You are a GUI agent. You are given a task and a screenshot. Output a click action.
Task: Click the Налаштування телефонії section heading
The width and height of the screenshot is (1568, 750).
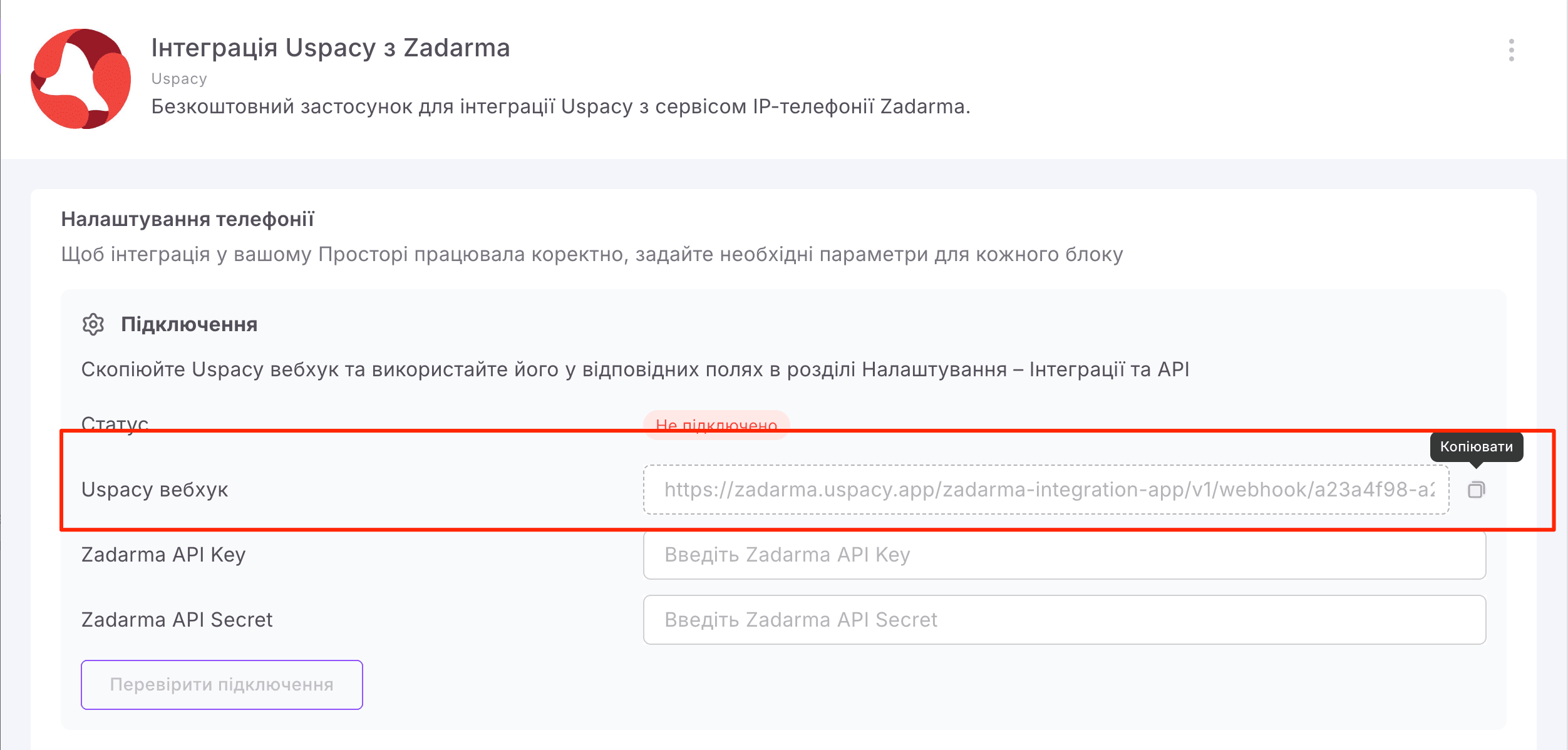tap(188, 219)
